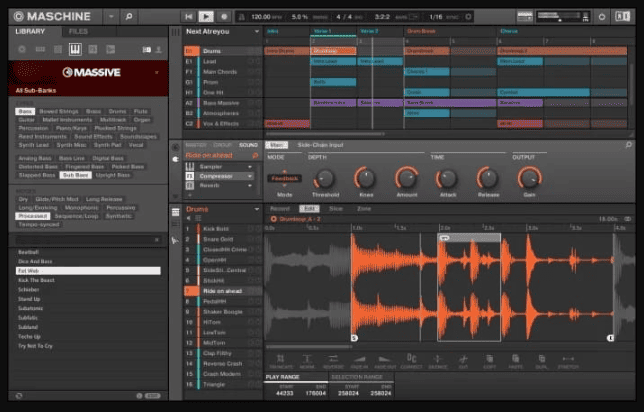This screenshot has width=644, height=412.
Task: Open the Record tab in sample editor
Action: pyautogui.click(x=280, y=209)
